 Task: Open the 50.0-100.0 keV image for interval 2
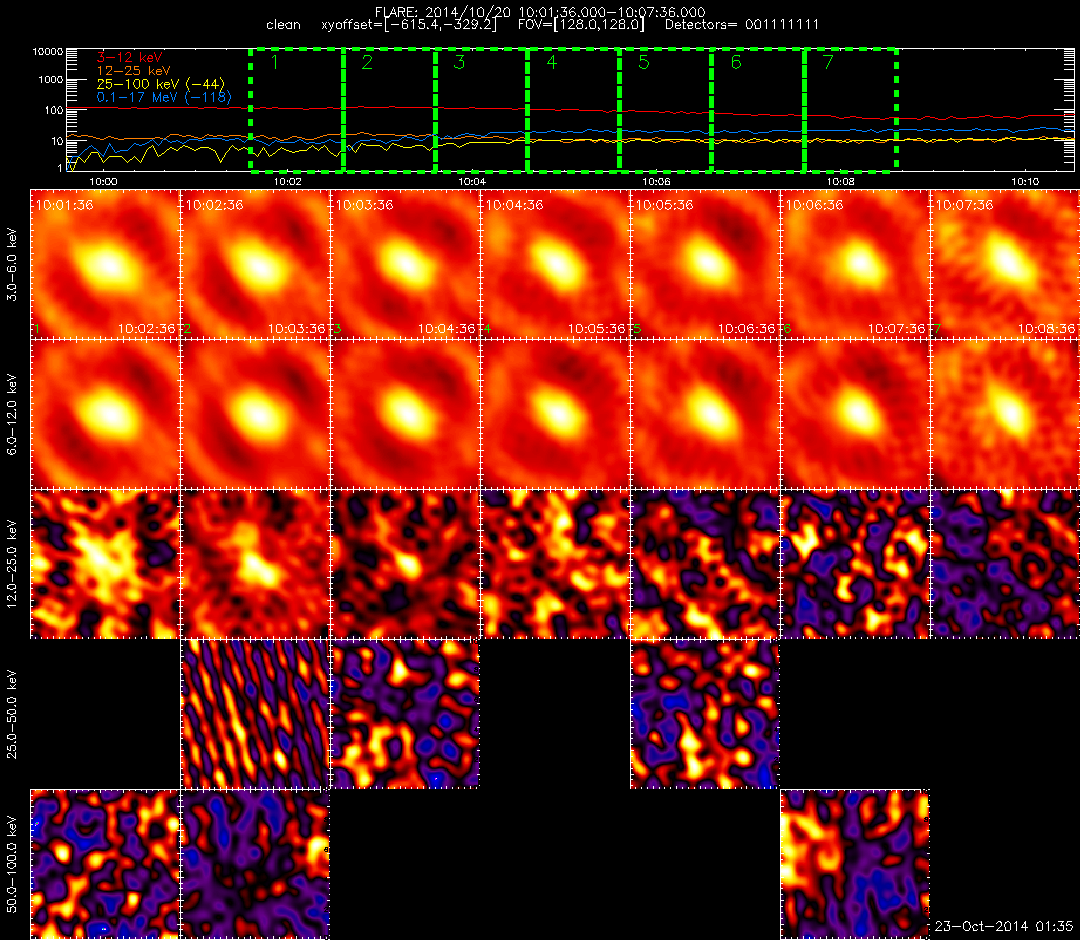[256, 864]
